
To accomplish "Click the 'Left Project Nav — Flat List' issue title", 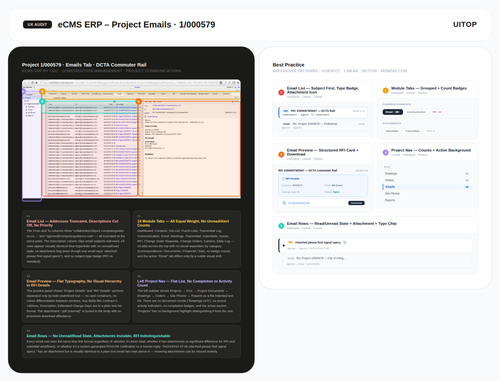I will coord(184,283).
